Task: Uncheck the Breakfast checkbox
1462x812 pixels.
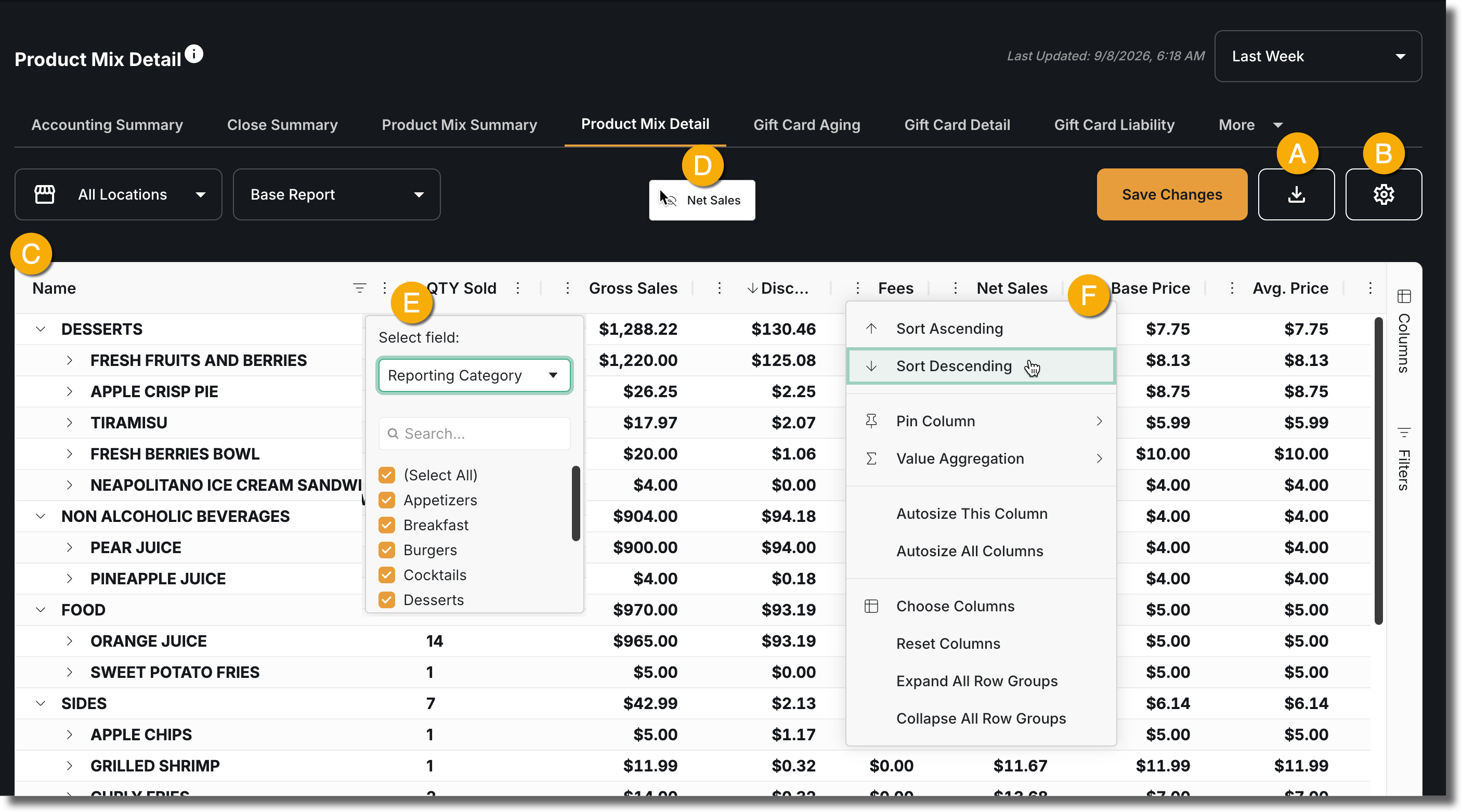Action: (387, 525)
